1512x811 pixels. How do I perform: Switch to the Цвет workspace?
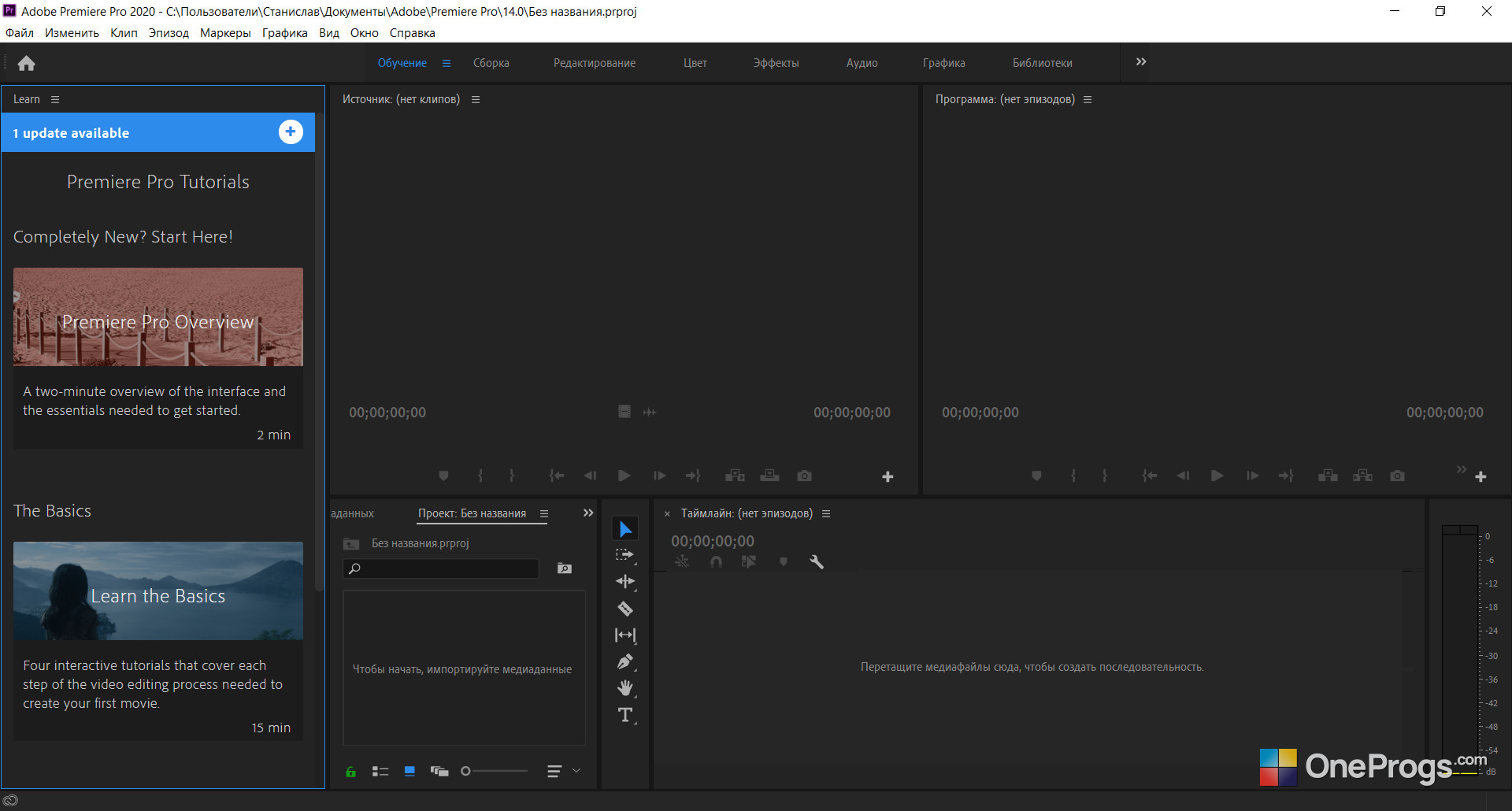[695, 63]
